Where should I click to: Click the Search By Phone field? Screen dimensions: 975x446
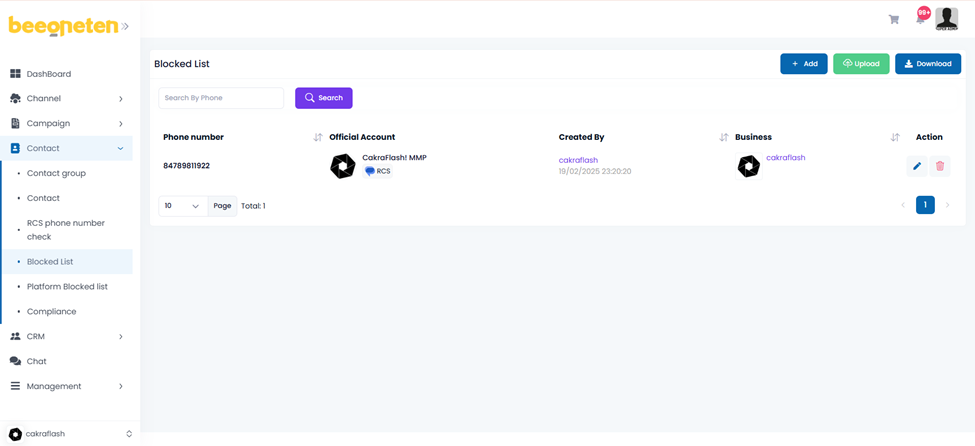click(x=221, y=98)
